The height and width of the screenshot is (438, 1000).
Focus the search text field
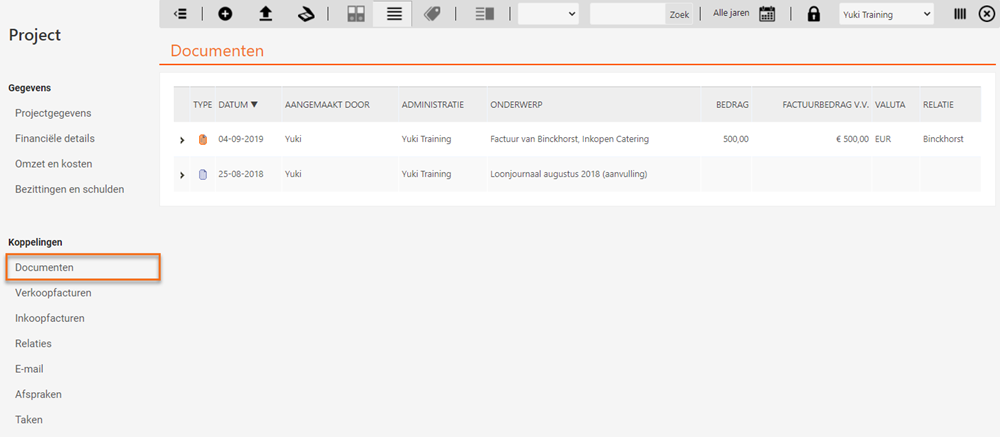[x=628, y=14]
